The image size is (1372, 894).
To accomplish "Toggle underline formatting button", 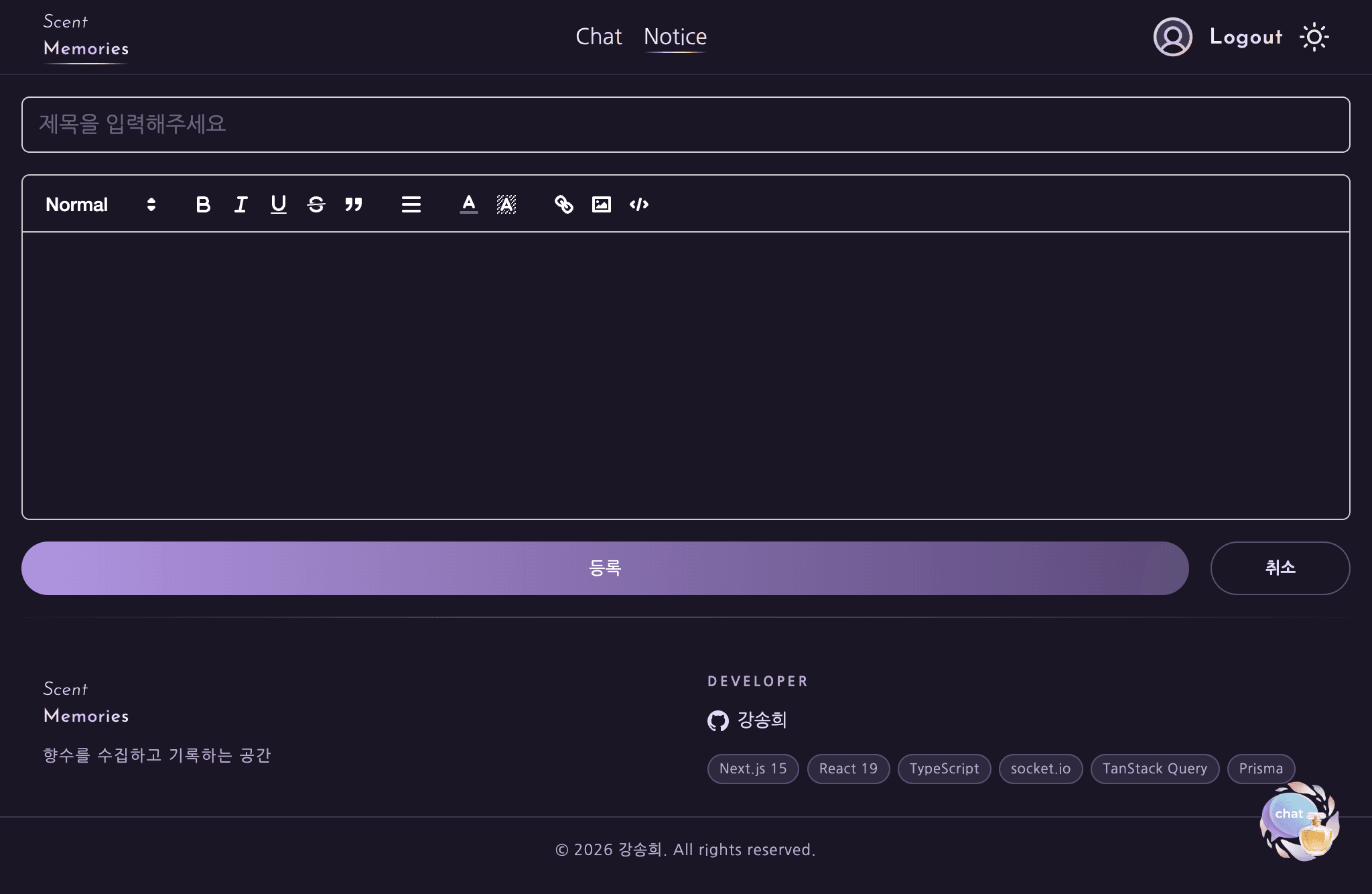I will [x=278, y=204].
